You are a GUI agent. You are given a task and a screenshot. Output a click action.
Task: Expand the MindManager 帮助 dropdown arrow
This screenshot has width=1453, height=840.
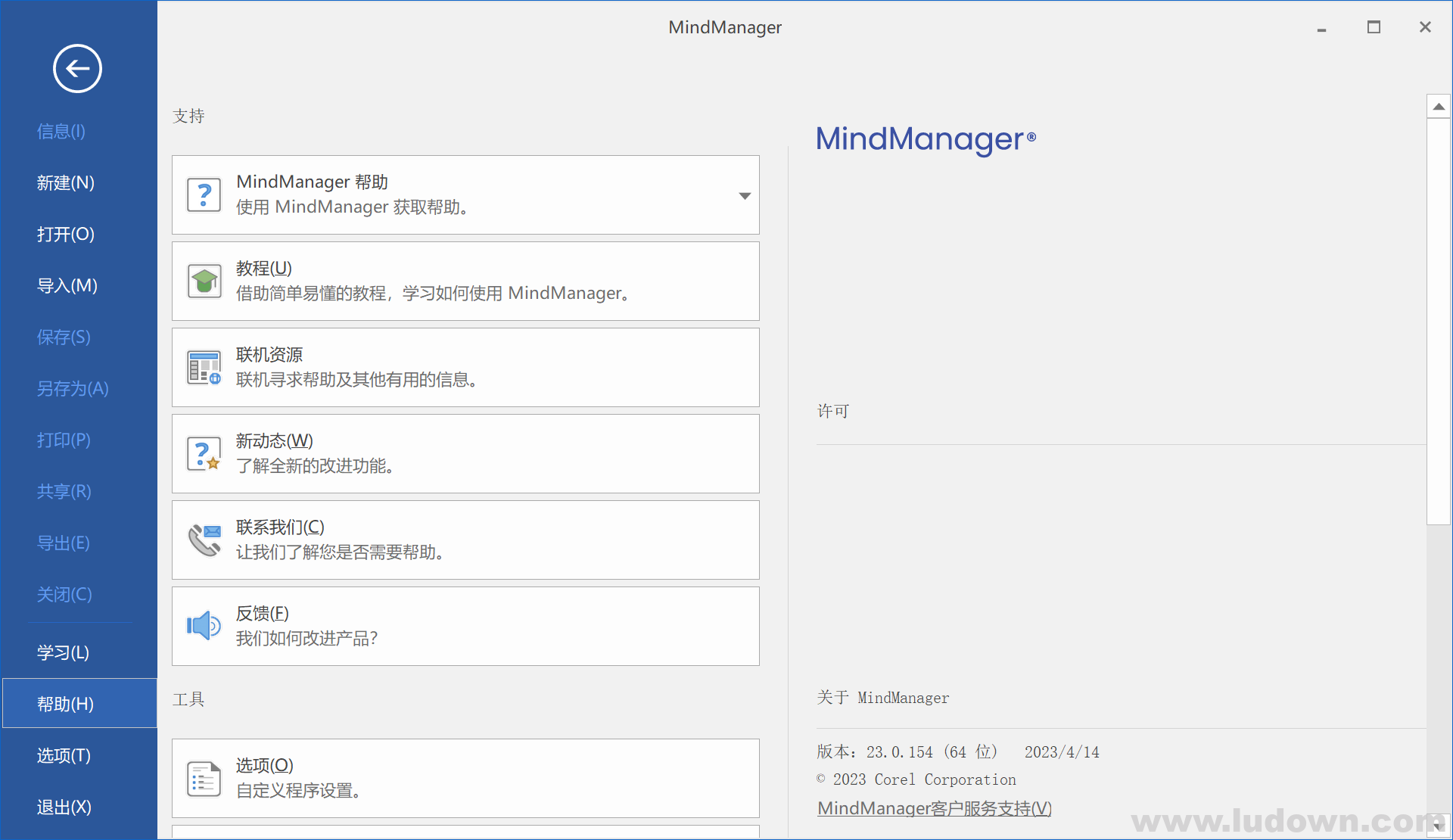point(745,196)
